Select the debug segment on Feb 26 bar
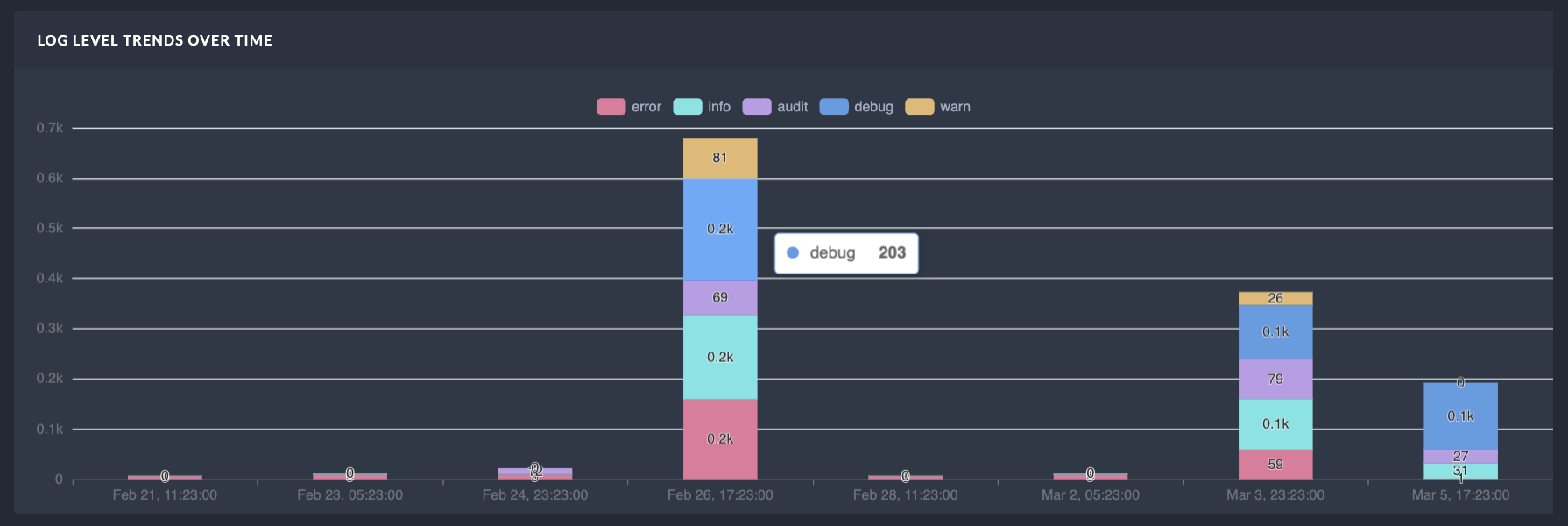 (720, 230)
